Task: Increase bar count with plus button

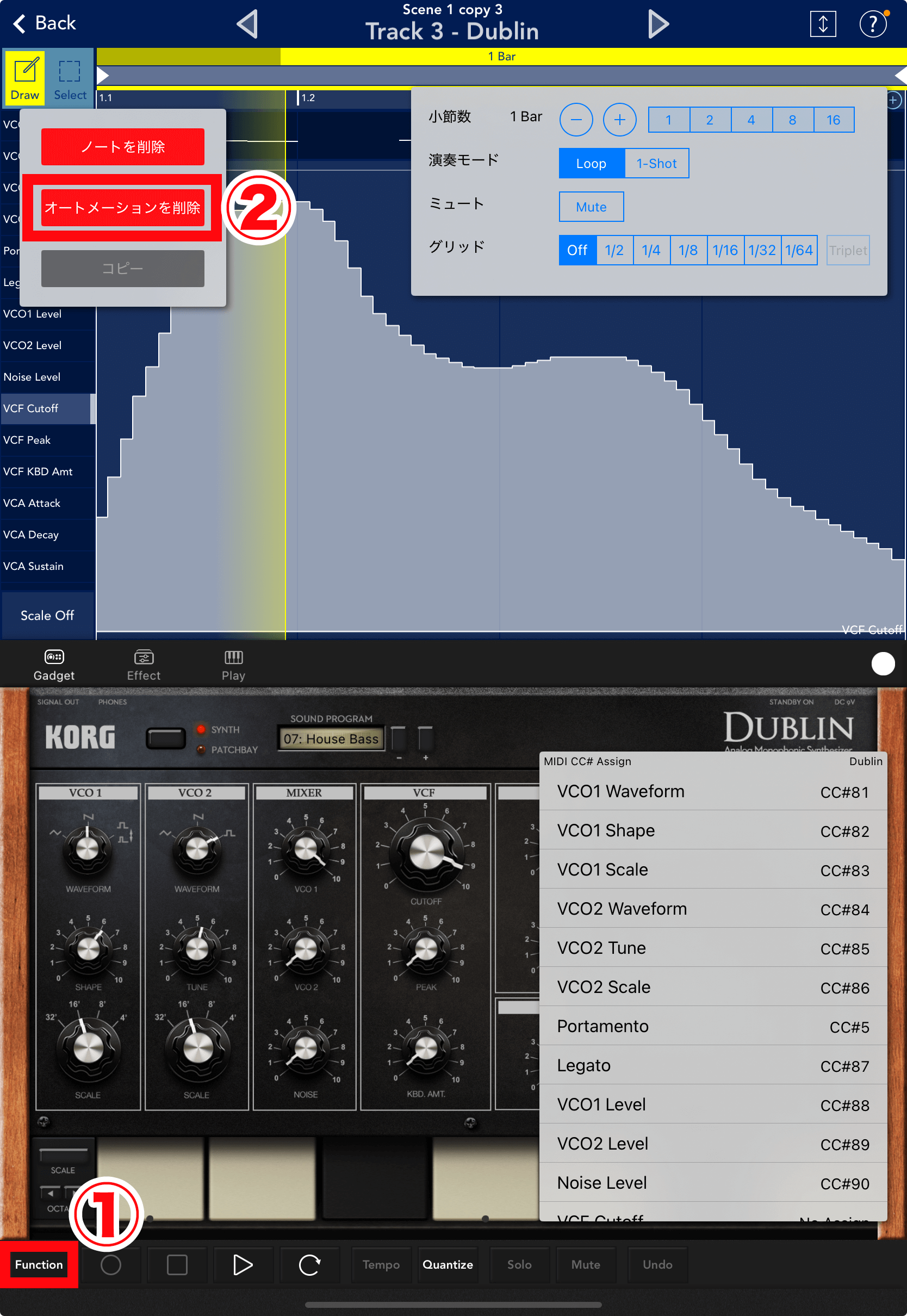Action: point(619,119)
